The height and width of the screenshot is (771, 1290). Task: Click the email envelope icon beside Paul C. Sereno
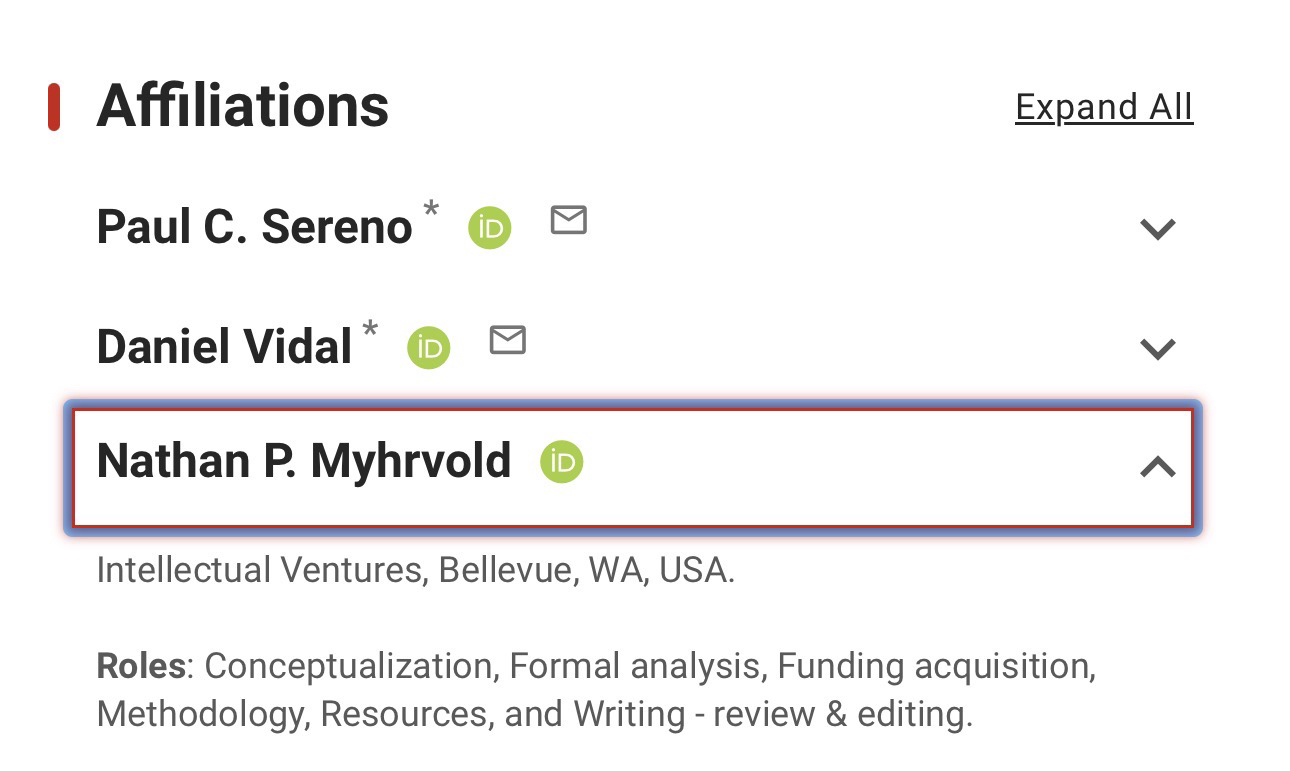(569, 220)
